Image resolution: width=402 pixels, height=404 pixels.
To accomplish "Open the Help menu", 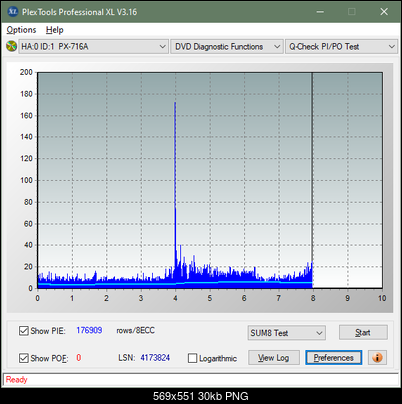I will click(x=55, y=30).
